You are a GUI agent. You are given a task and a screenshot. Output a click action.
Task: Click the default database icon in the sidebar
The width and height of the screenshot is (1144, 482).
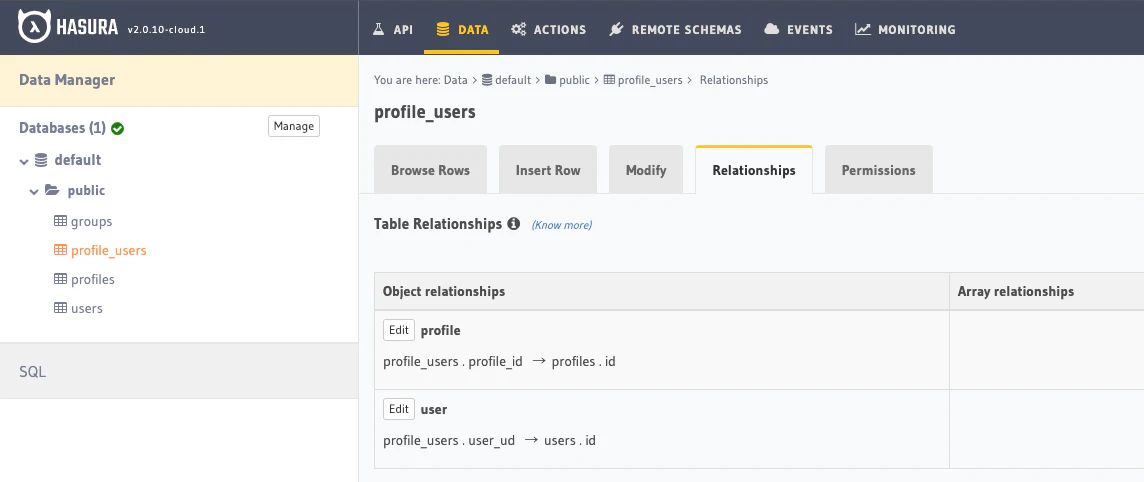[x=42, y=160]
